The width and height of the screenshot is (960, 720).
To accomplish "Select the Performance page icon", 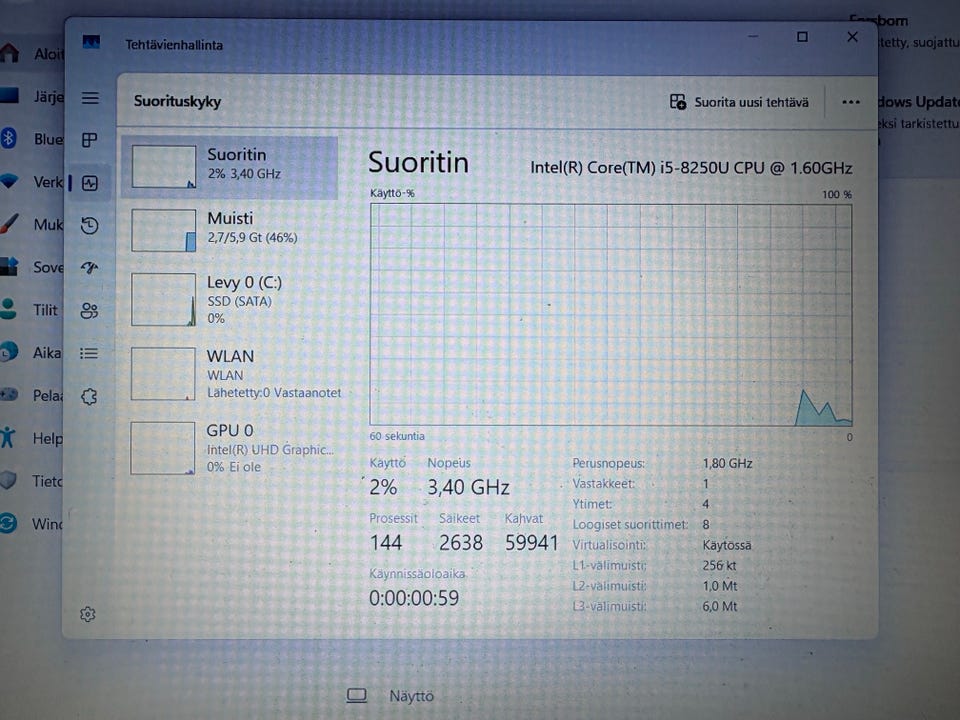I will (x=90, y=183).
